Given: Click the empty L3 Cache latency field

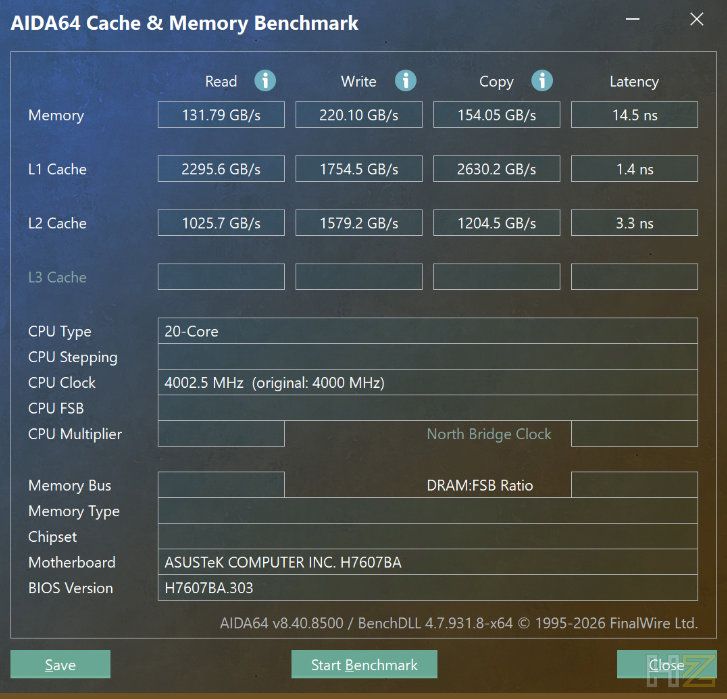Looking at the screenshot, I should (x=634, y=277).
